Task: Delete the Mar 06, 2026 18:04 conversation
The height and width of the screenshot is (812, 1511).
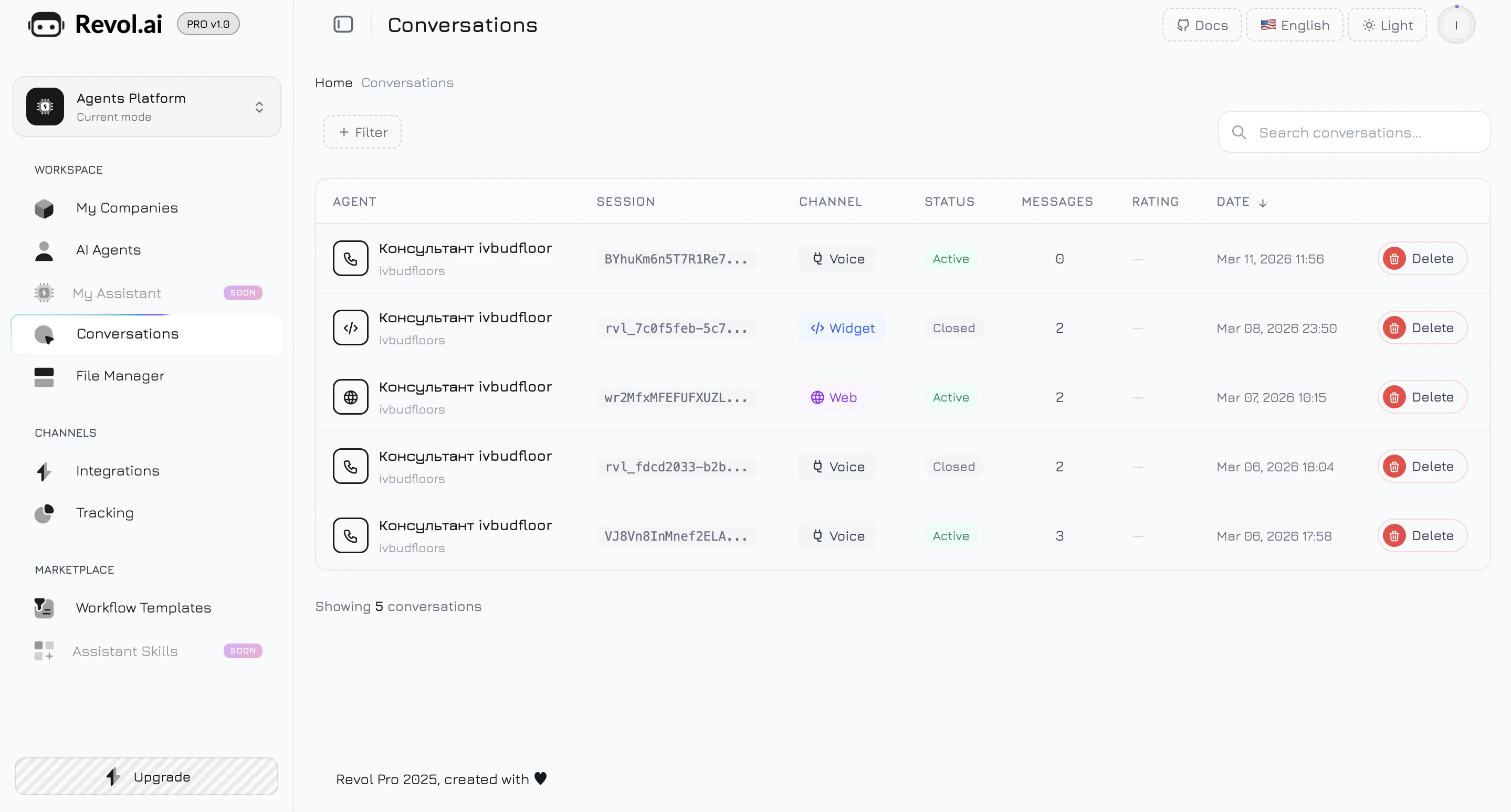Action: (1422, 466)
